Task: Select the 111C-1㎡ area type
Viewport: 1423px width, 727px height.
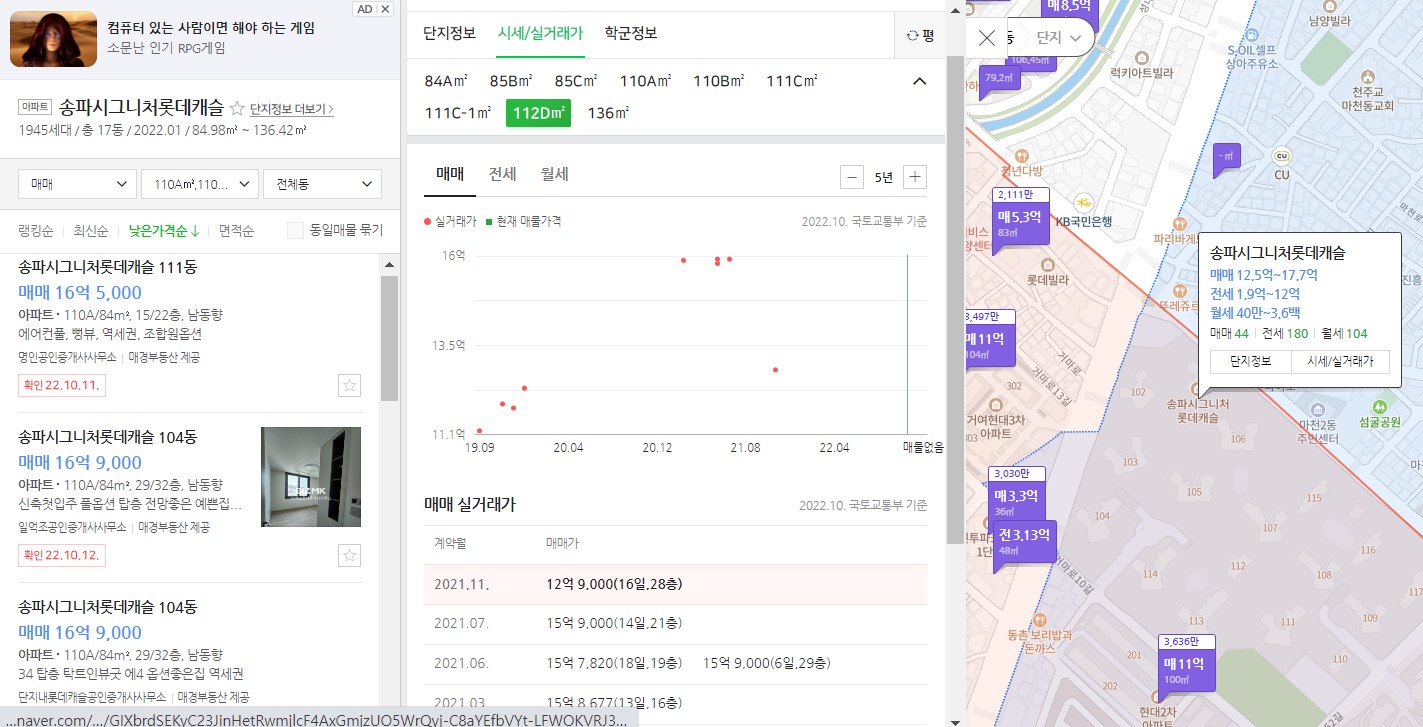Action: point(458,113)
